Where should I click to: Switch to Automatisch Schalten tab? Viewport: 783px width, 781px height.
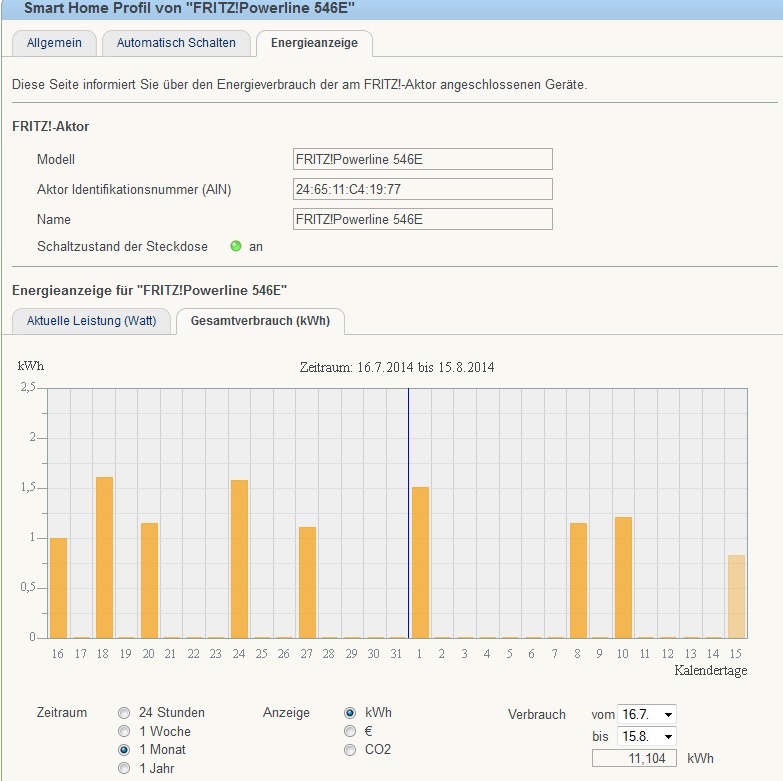tap(176, 43)
